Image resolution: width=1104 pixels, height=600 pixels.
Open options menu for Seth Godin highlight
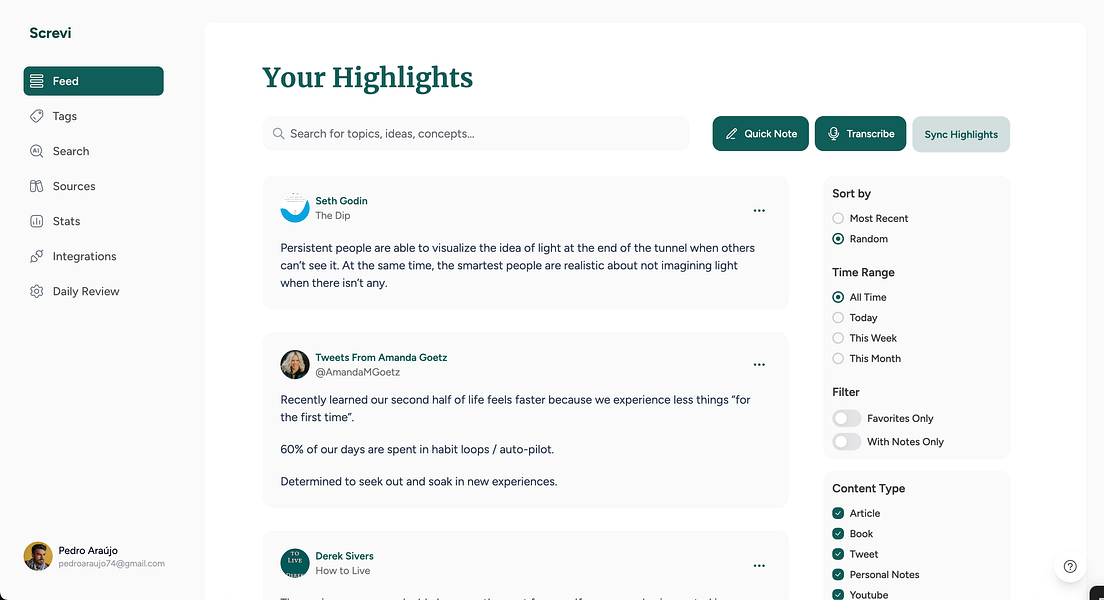pos(759,211)
